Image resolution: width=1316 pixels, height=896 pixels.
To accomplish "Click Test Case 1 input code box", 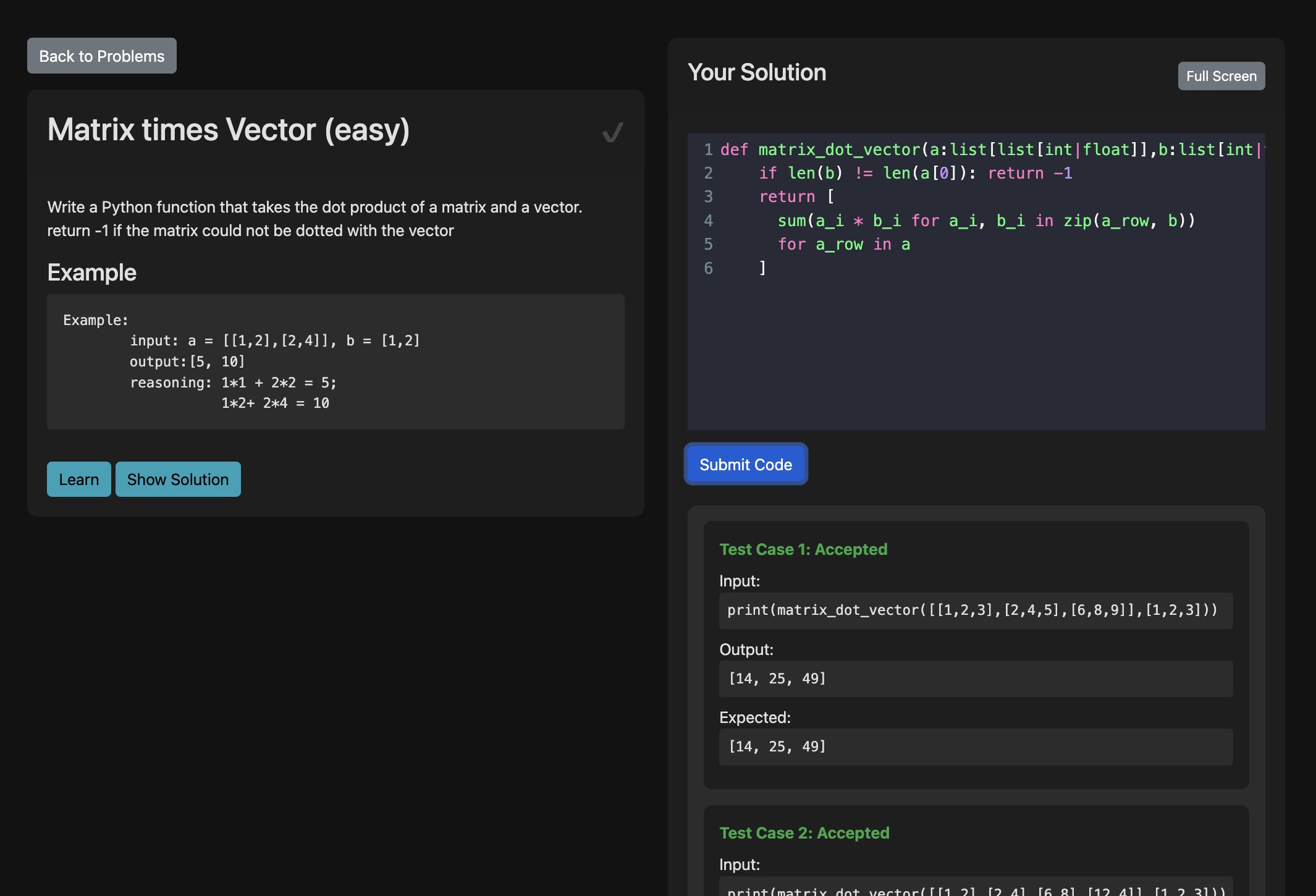I will (x=976, y=611).
